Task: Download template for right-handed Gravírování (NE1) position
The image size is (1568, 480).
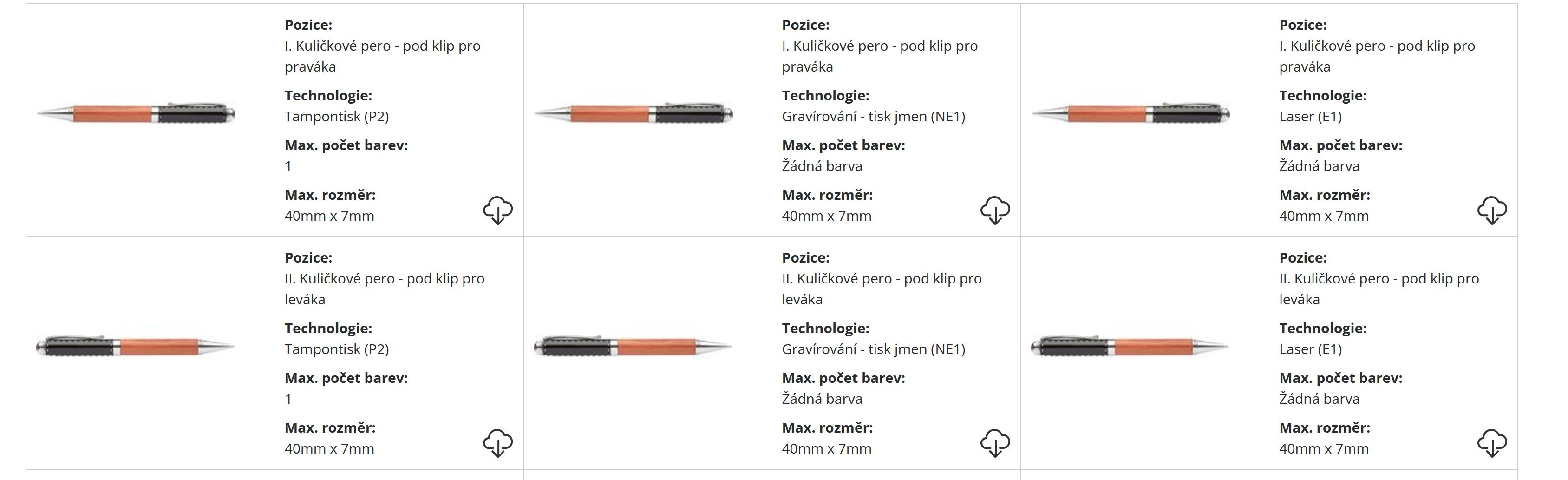Action: pyautogui.click(x=994, y=210)
